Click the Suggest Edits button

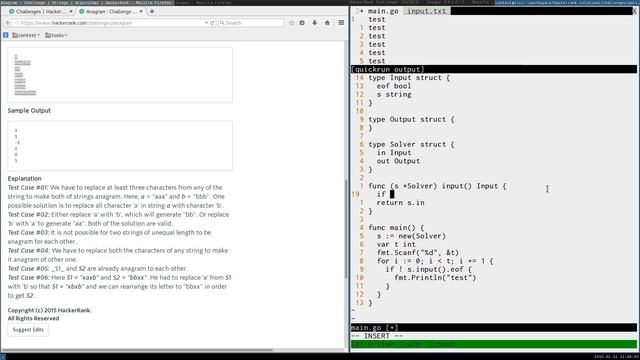(28, 329)
